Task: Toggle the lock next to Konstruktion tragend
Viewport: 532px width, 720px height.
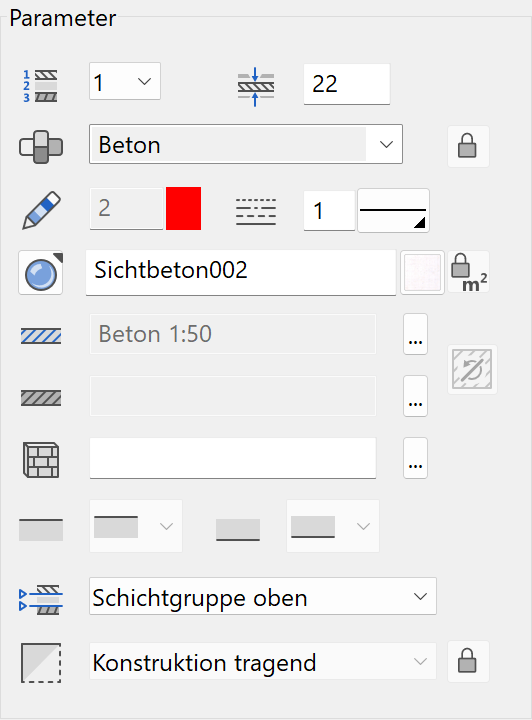Action: click(468, 661)
